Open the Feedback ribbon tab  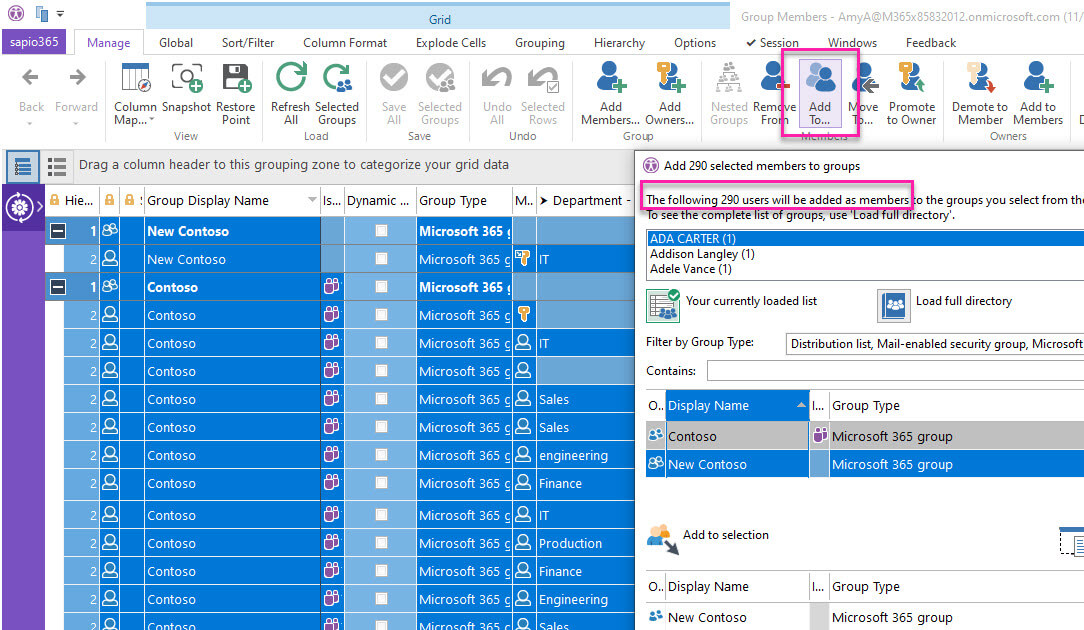pos(931,43)
